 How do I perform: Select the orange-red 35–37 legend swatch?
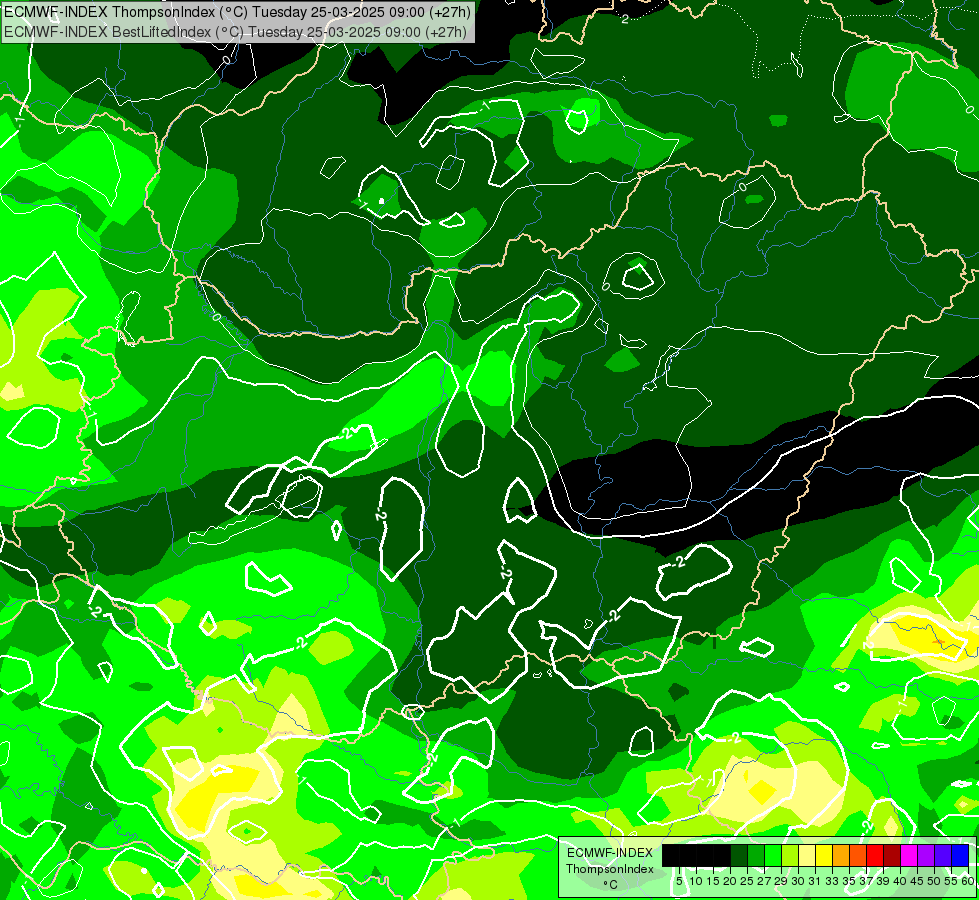(x=858, y=855)
